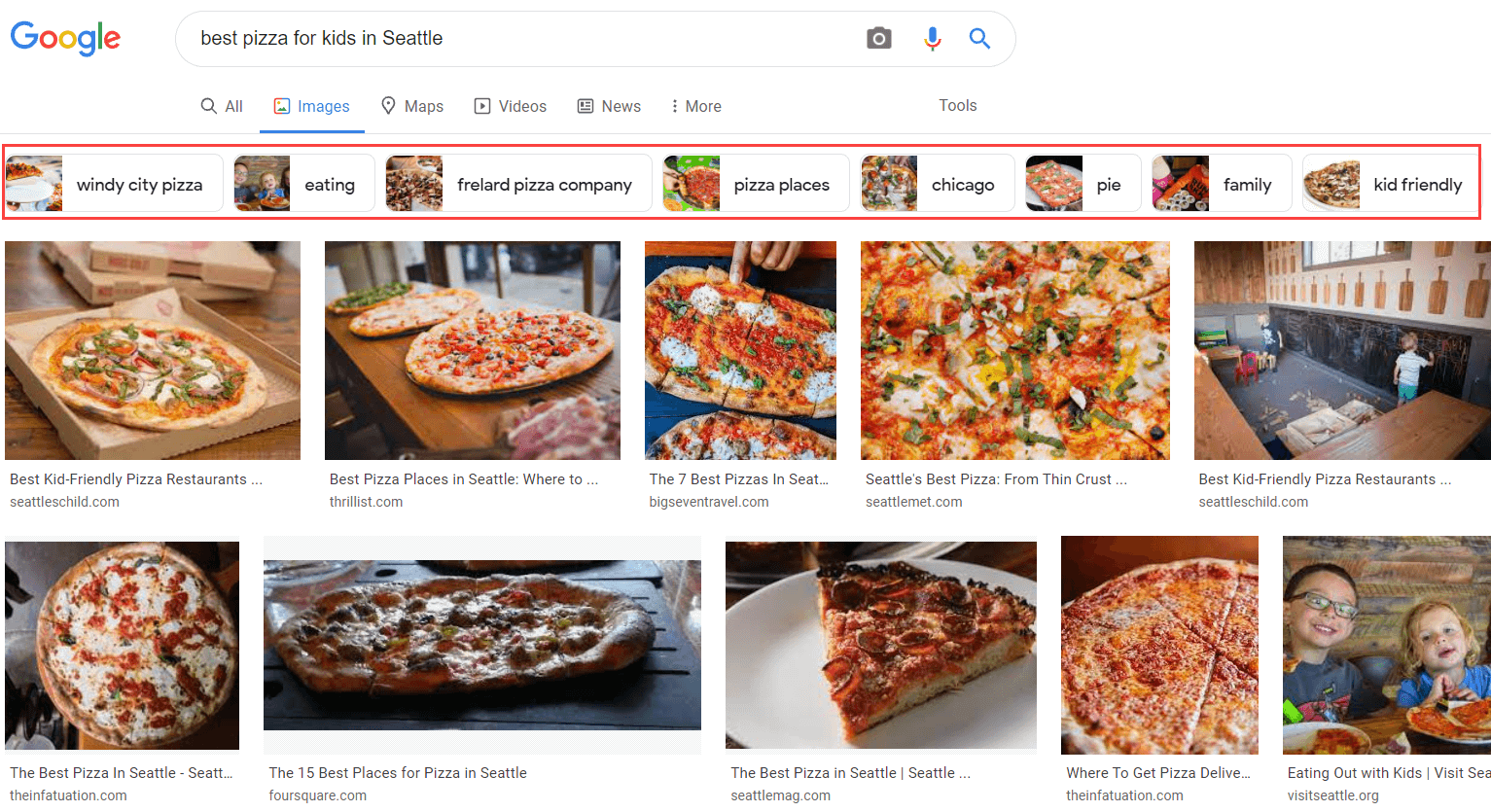The image size is (1491, 812).
Task: Open the thrillist.com Best Pizza Places image
Action: [x=472, y=350]
